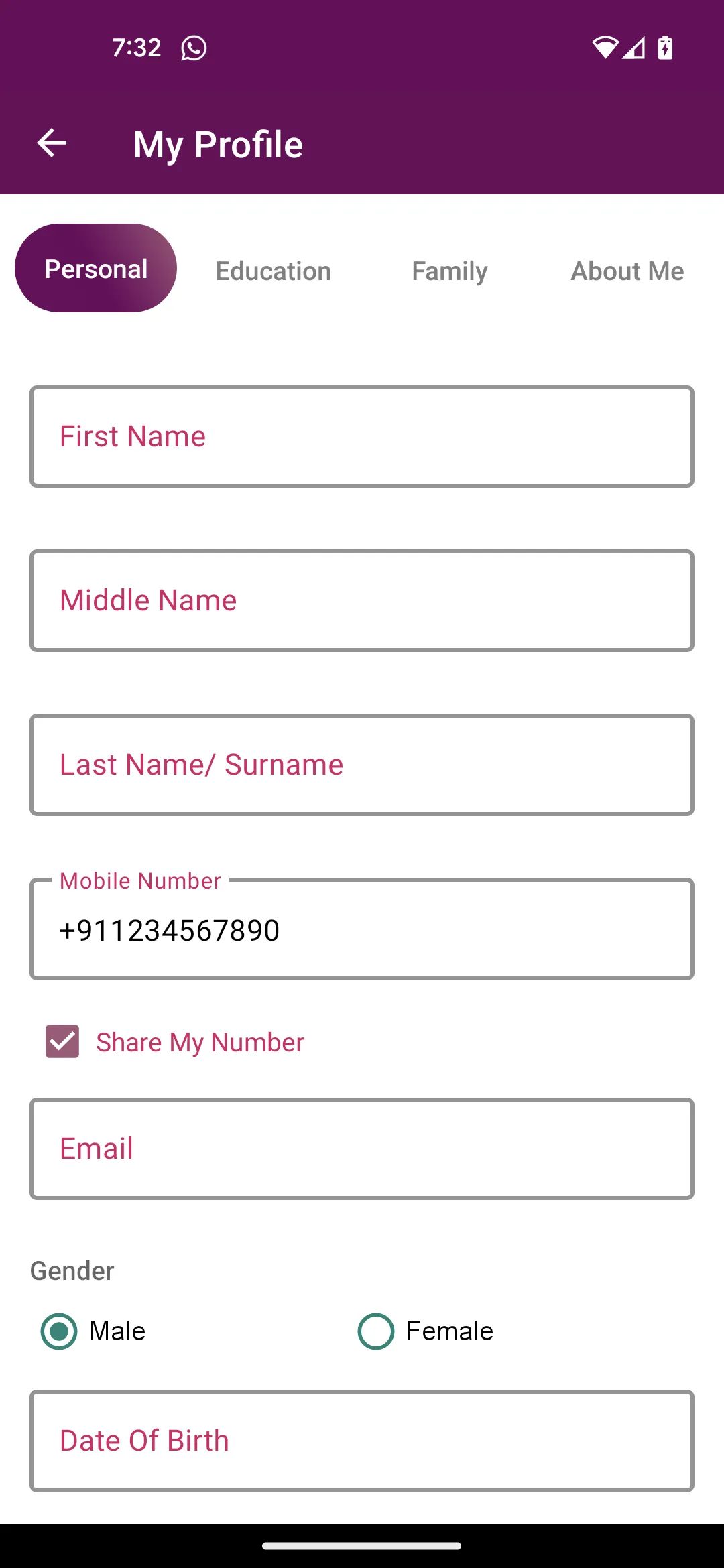This screenshot has width=724, height=1568.
Task: Tap the Email input field
Action: click(x=362, y=1149)
